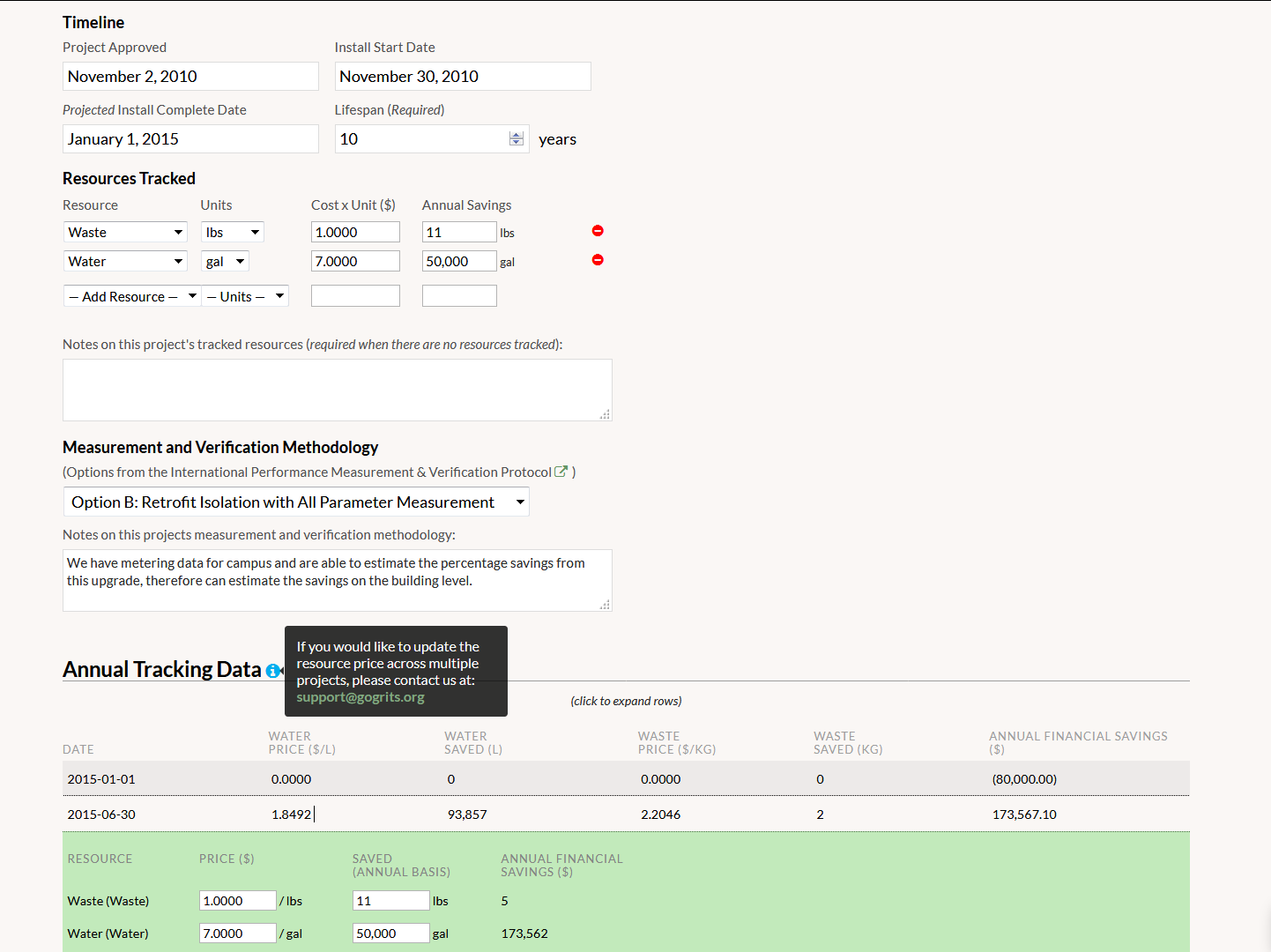Click the tracked resources notes textarea
The height and width of the screenshot is (952, 1271).
pyautogui.click(x=338, y=390)
